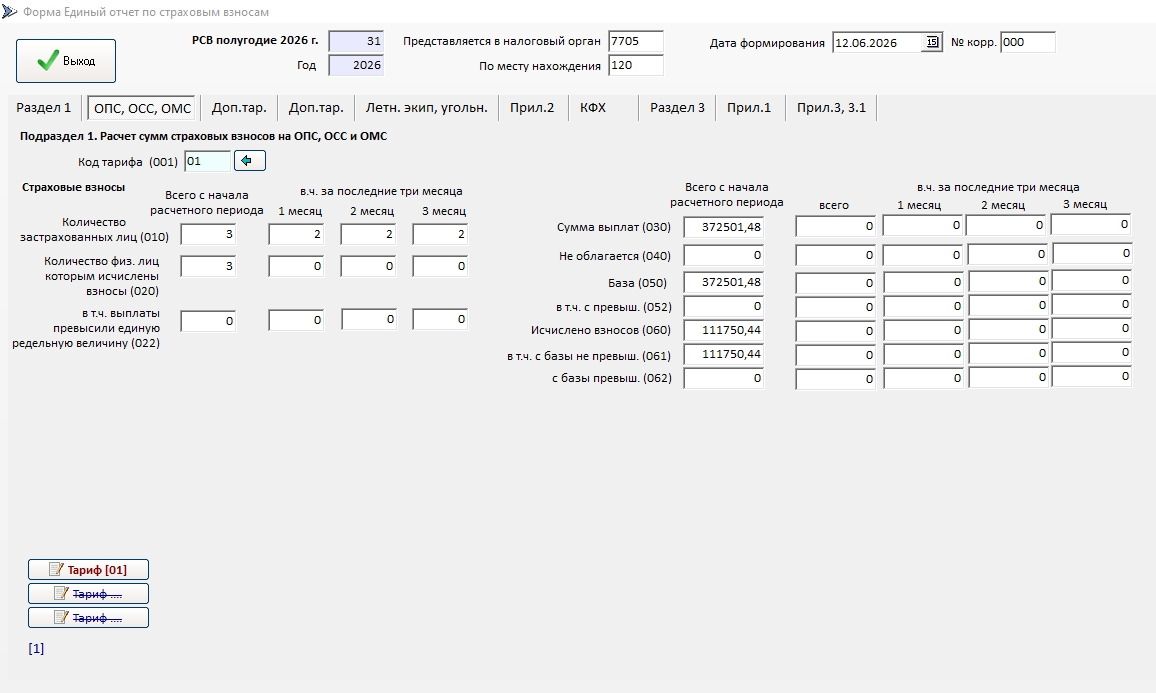This screenshot has width=1156, height=693.
Task: Click the (020) 3 месяц field
Action: 440,266
